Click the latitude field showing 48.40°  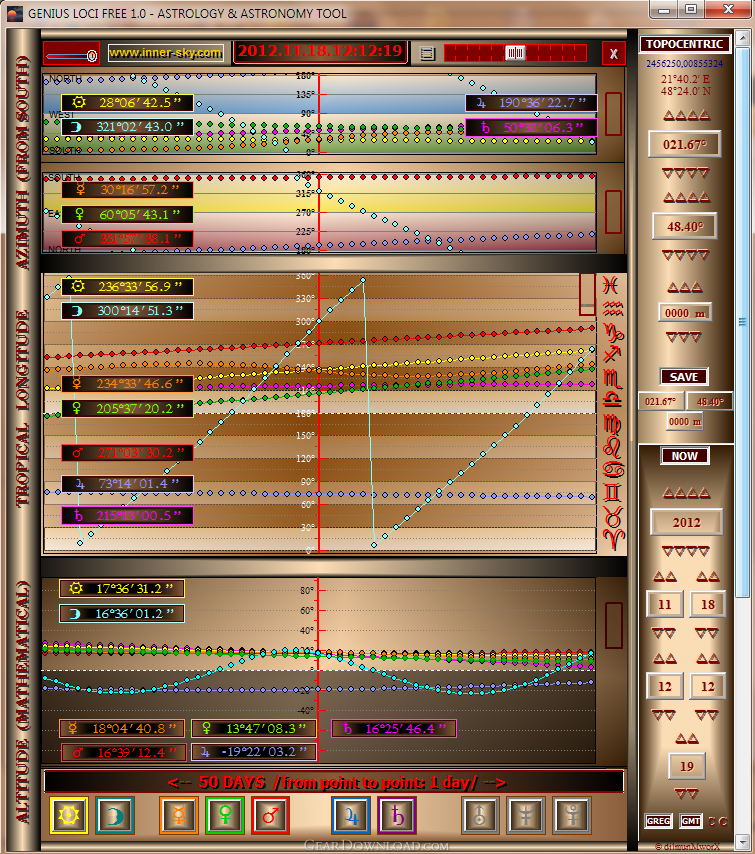pos(685,227)
